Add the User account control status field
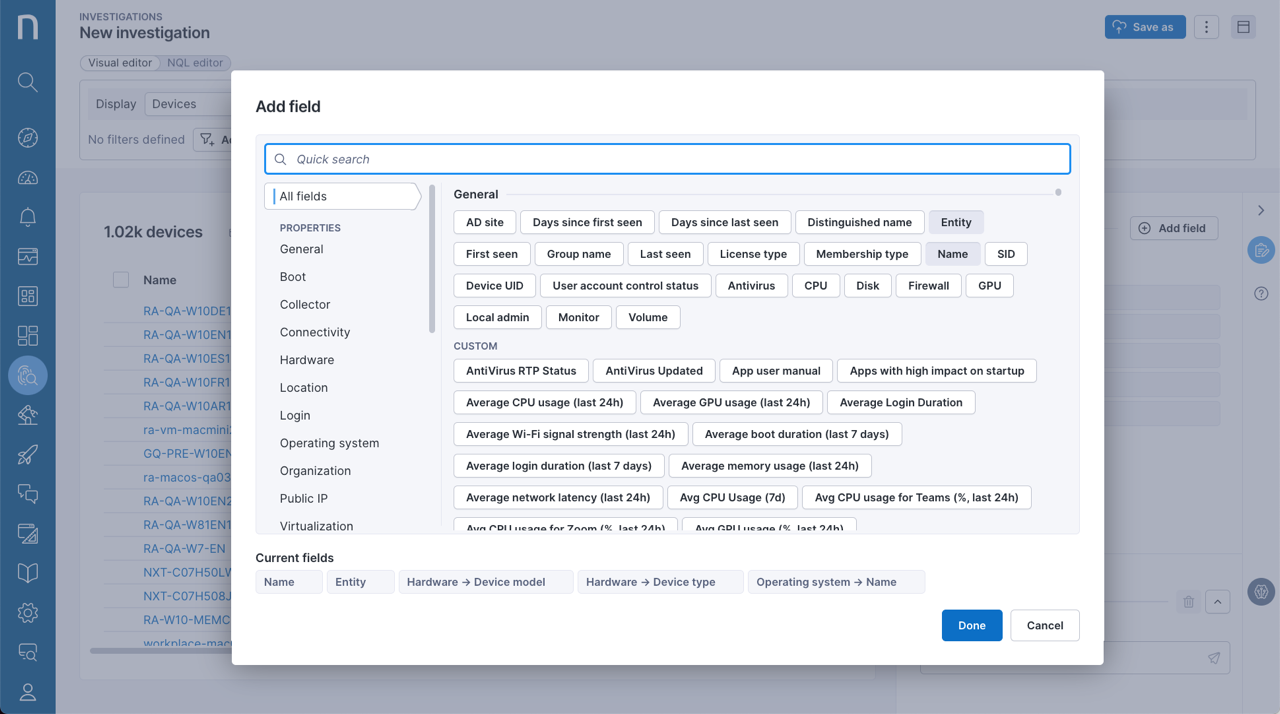Image resolution: width=1280 pixels, height=714 pixels. [x=626, y=286]
